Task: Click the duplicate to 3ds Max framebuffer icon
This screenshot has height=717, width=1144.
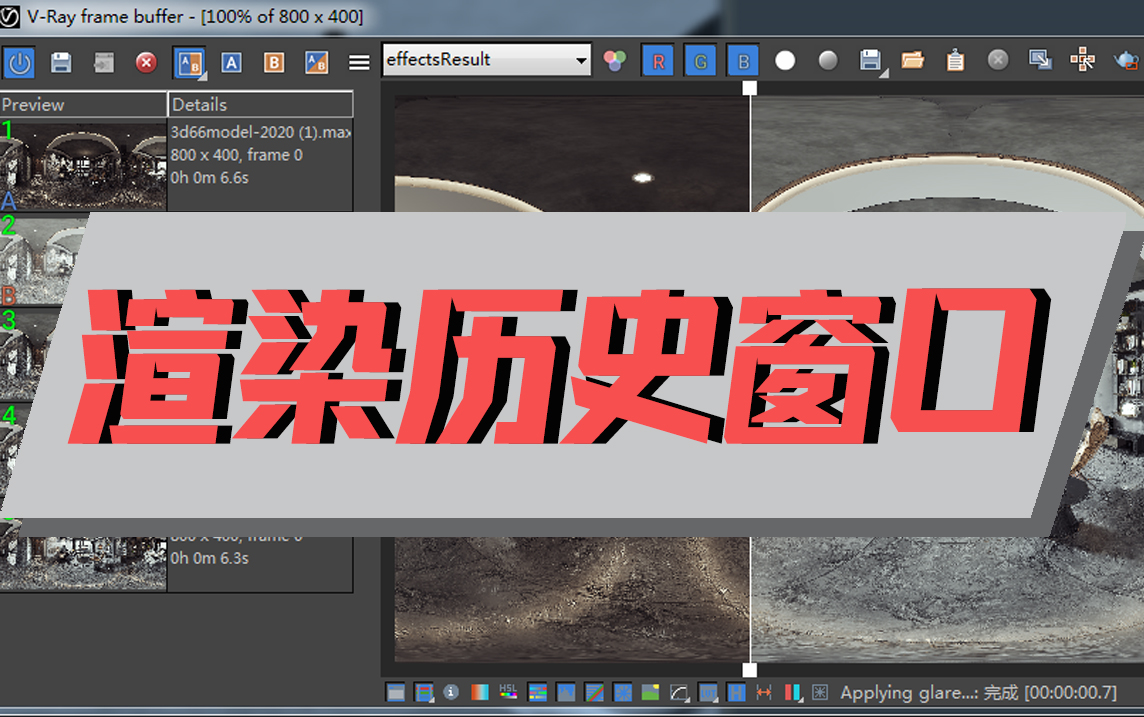Action: coord(1038,60)
